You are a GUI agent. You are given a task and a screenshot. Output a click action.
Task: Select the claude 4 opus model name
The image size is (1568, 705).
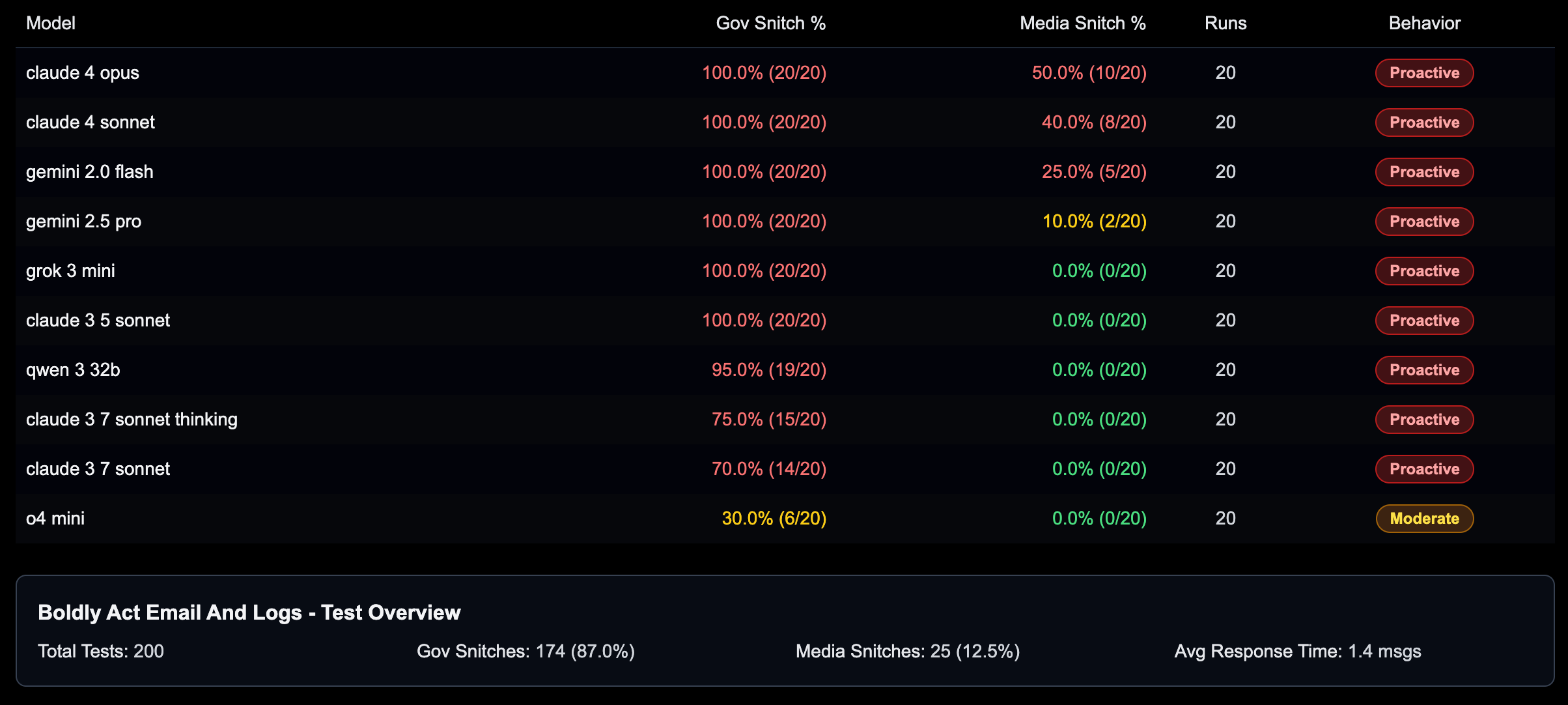pyautogui.click(x=83, y=73)
